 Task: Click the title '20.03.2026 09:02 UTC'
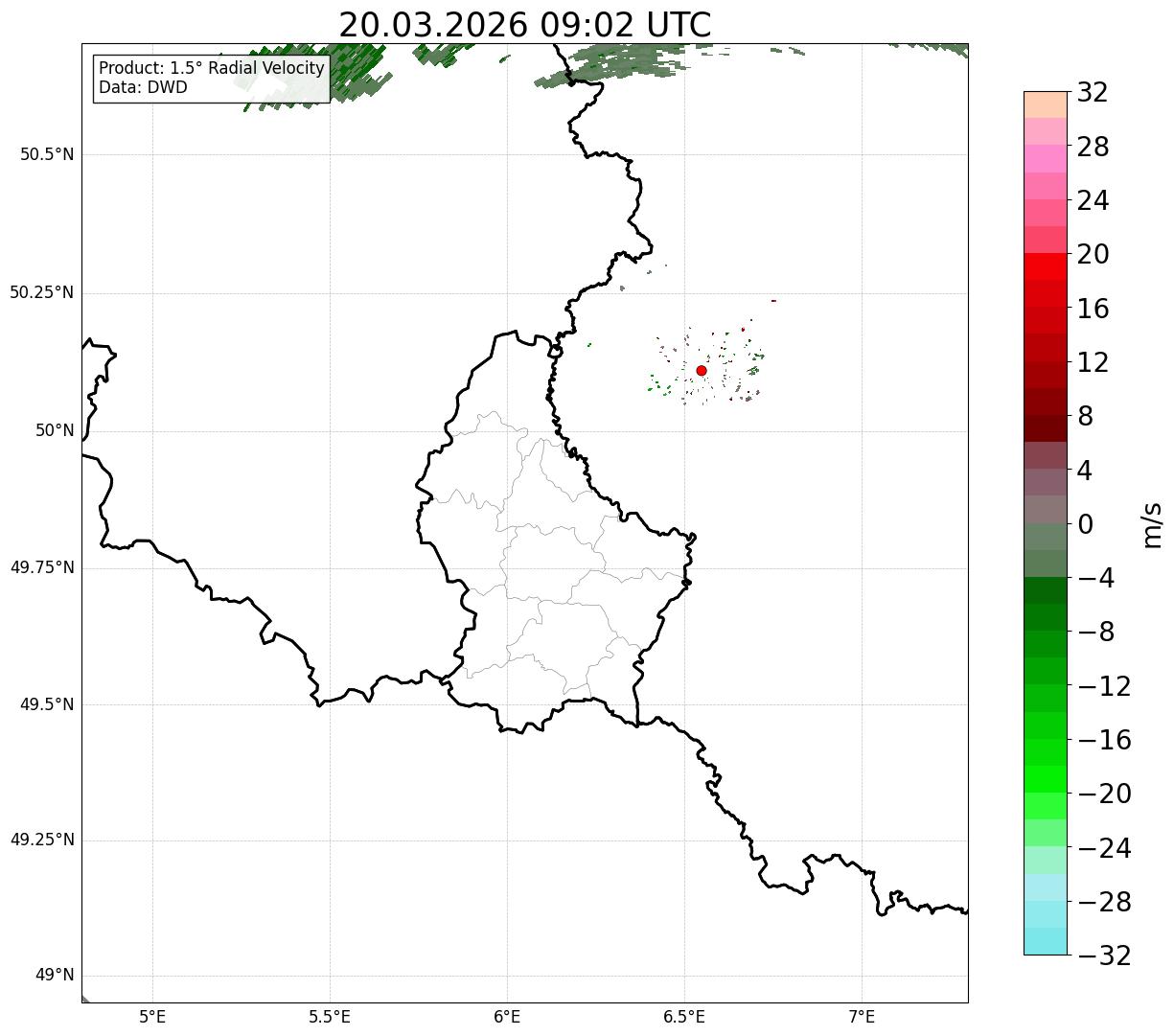[525, 25]
